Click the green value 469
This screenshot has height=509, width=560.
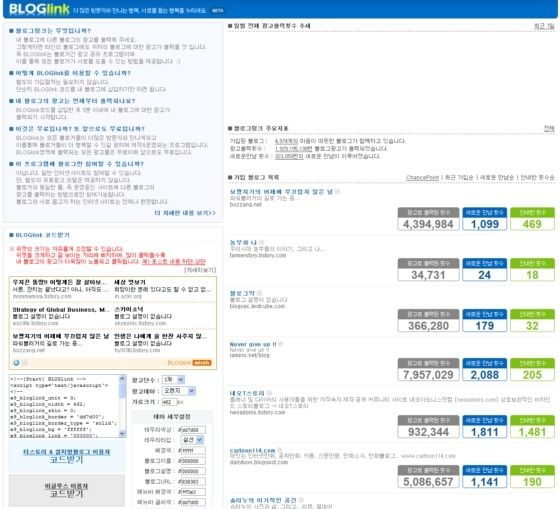click(x=532, y=224)
